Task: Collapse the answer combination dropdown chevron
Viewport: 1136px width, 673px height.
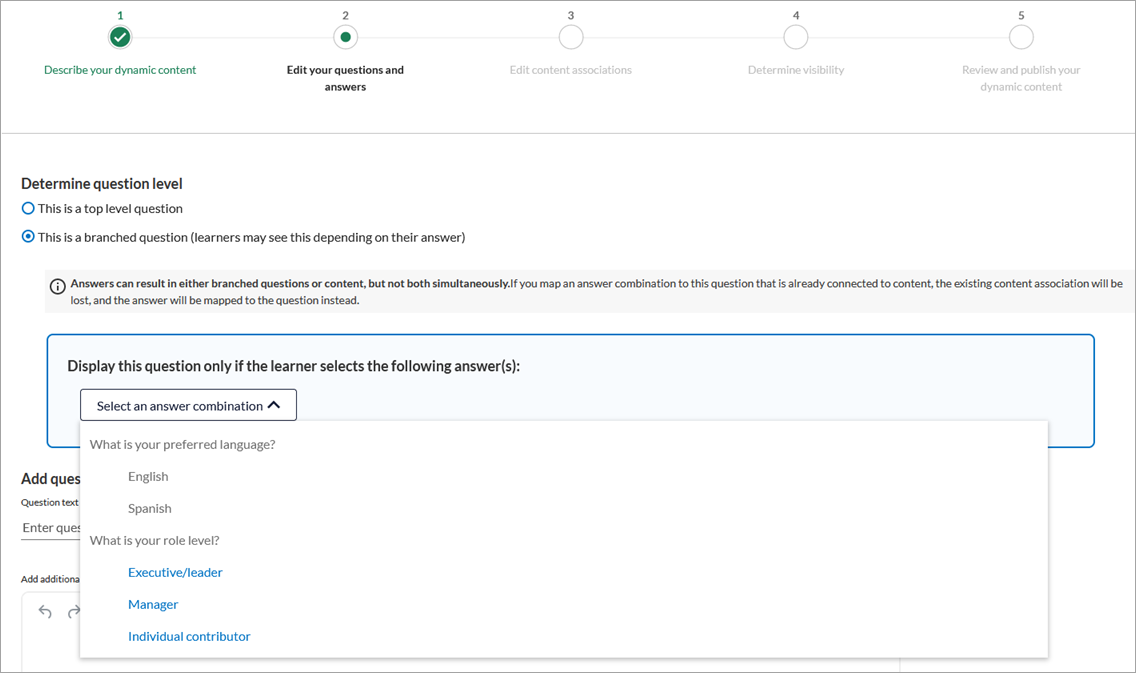Action: click(272, 404)
